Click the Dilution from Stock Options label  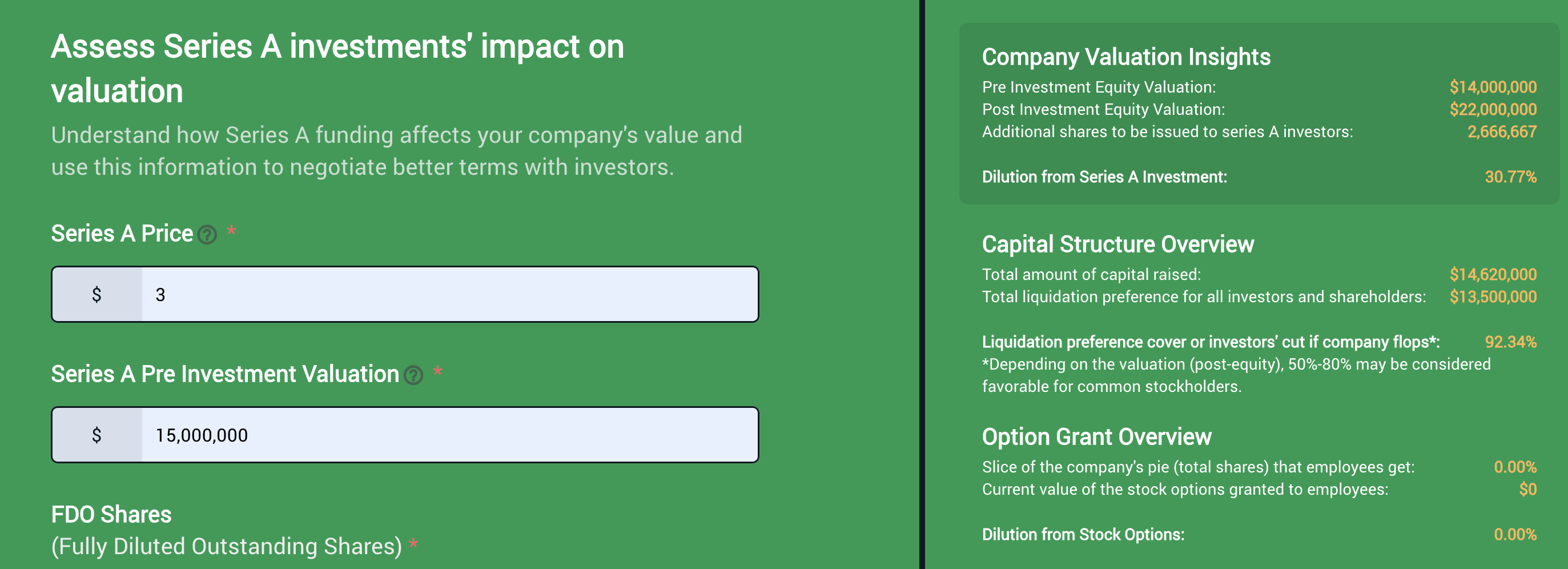(x=1083, y=535)
